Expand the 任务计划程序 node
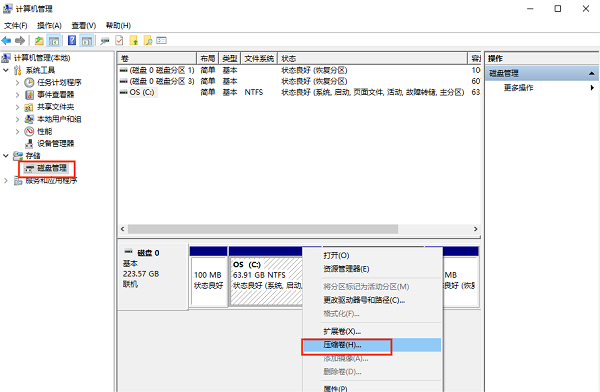600x392 pixels. point(17,82)
